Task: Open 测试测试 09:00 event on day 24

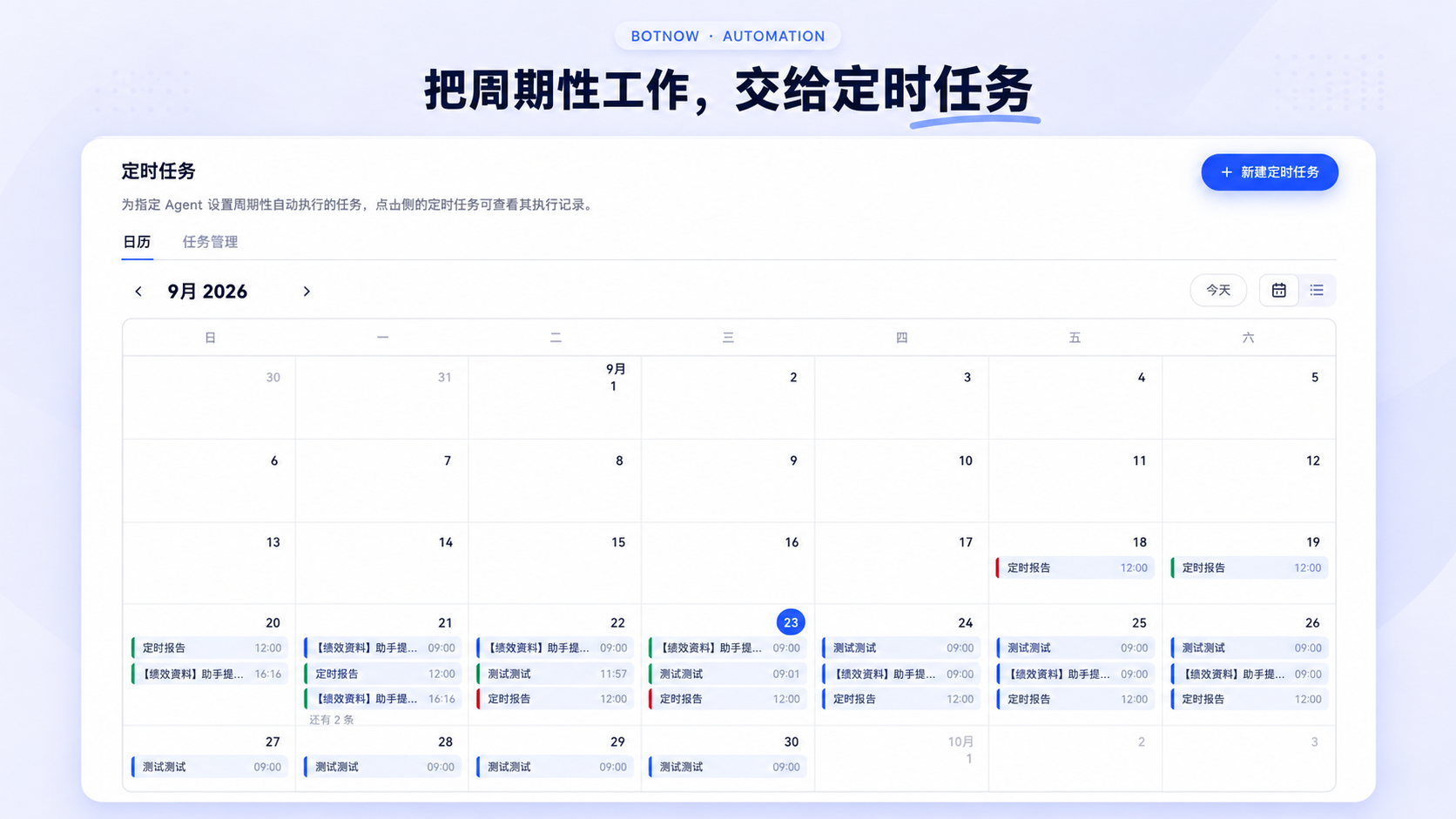Action: click(901, 648)
